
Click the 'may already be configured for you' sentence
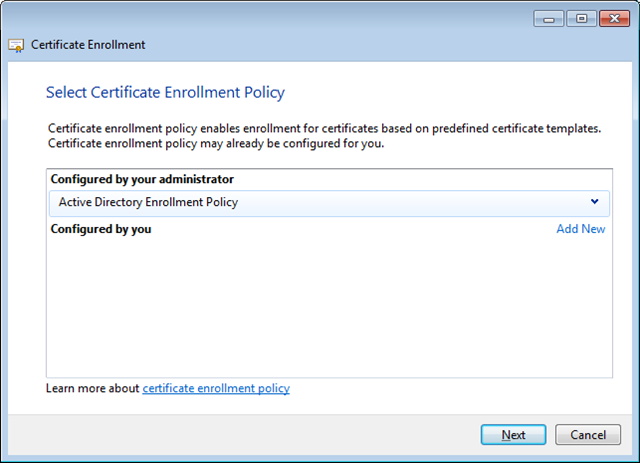click(x=215, y=144)
